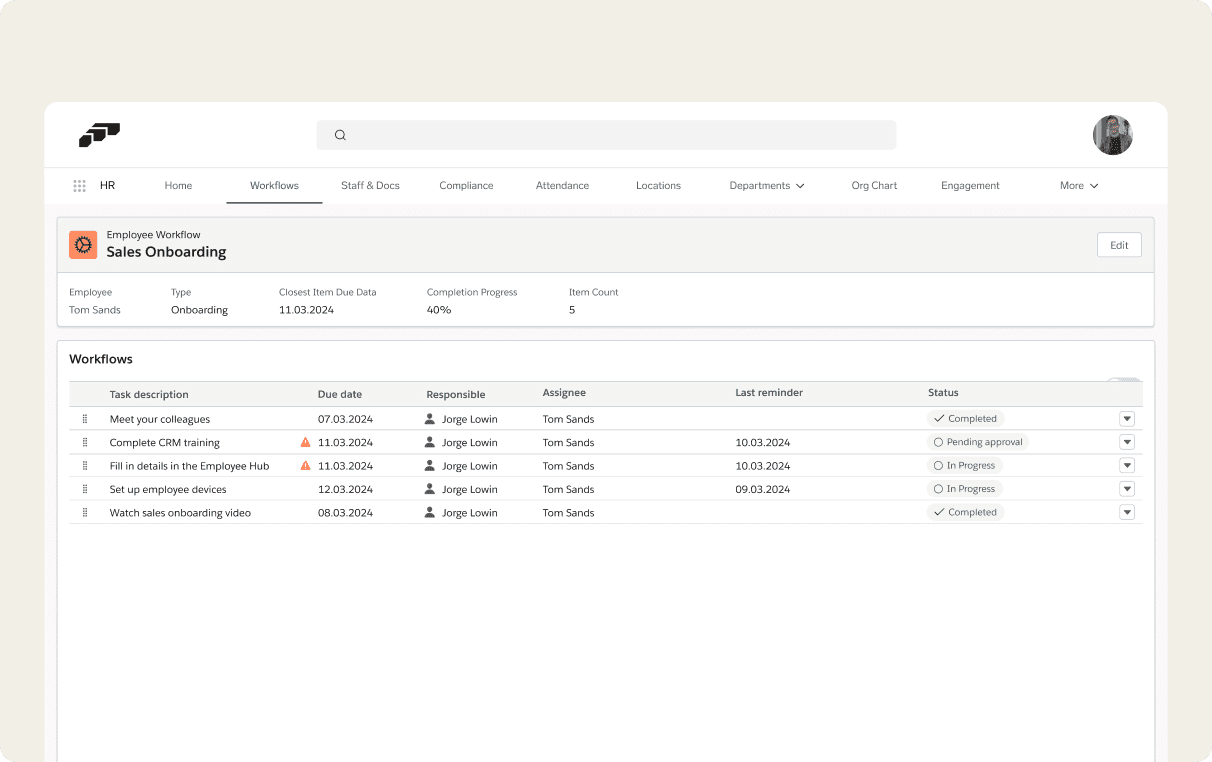Click warning icon on Fill in details row
The image size is (1212, 762).
pos(306,465)
